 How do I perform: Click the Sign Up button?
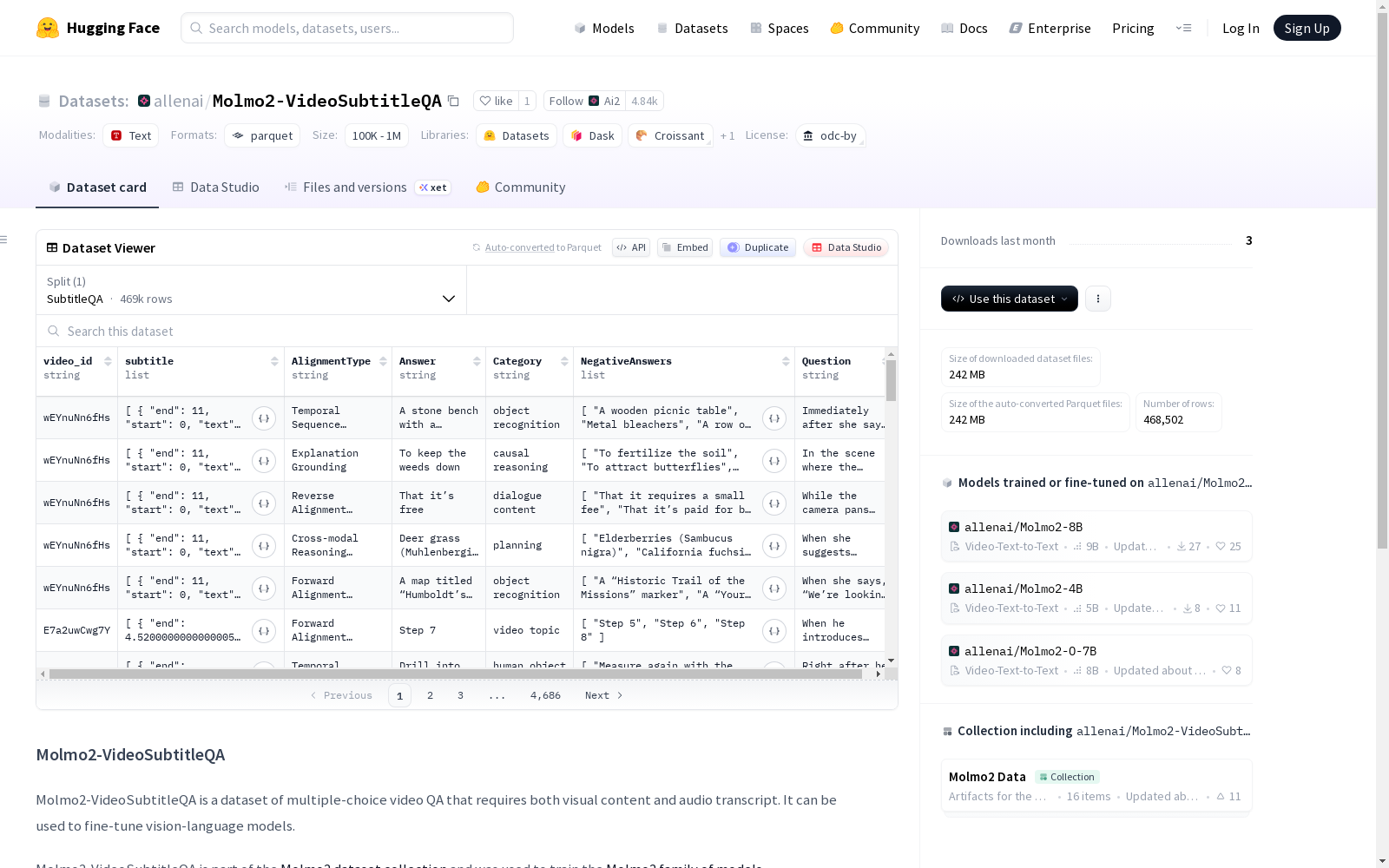(1307, 28)
